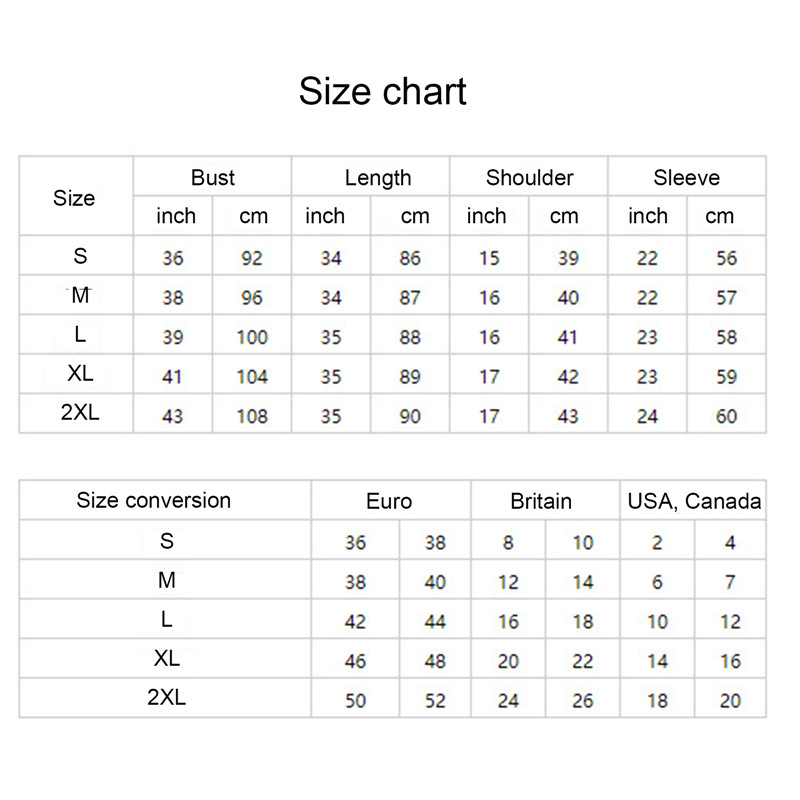Select the XL row label in measurement table
Viewport: 800px width, 800px height.
point(81,374)
